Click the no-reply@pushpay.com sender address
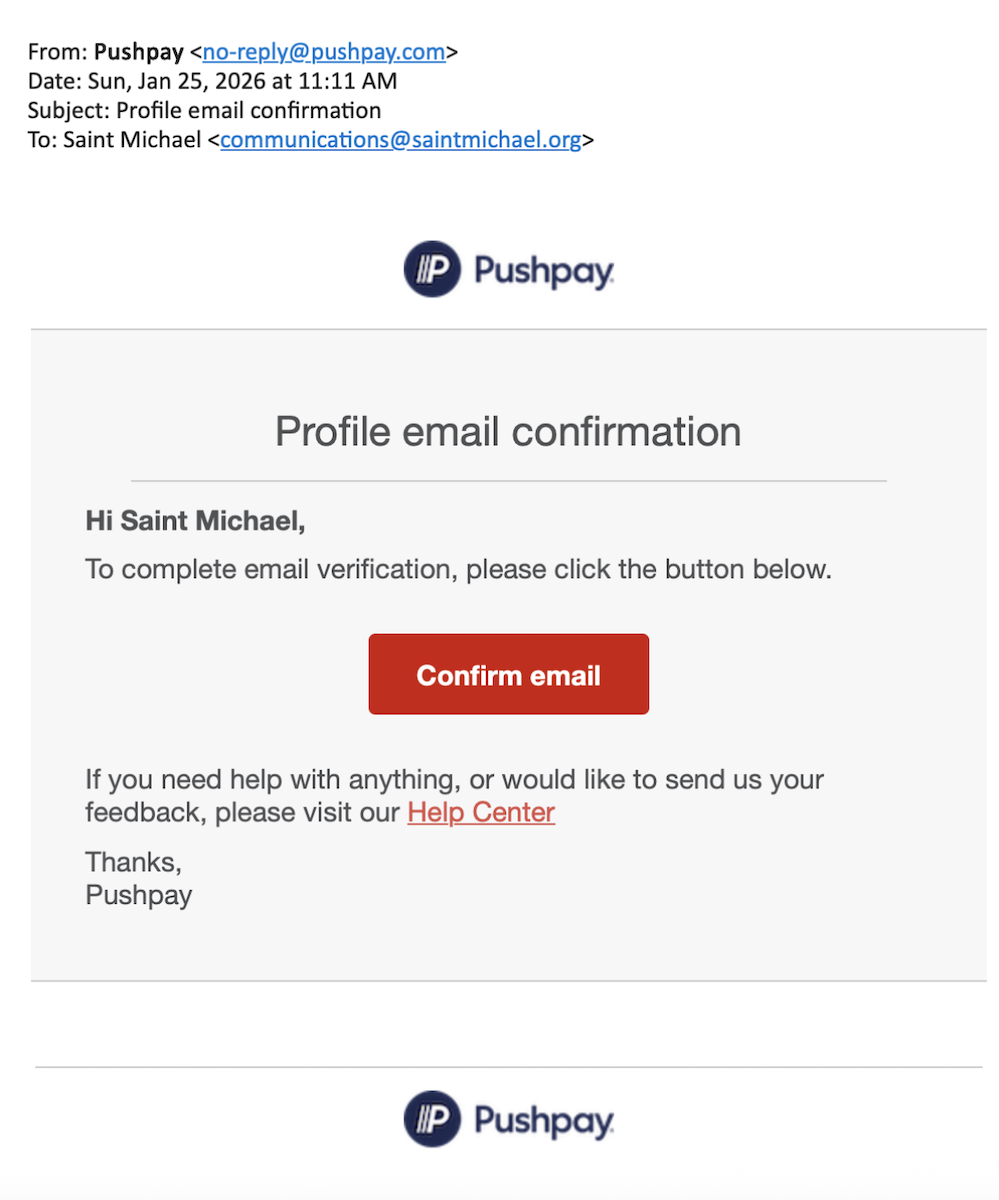The image size is (999, 1200). [x=324, y=53]
